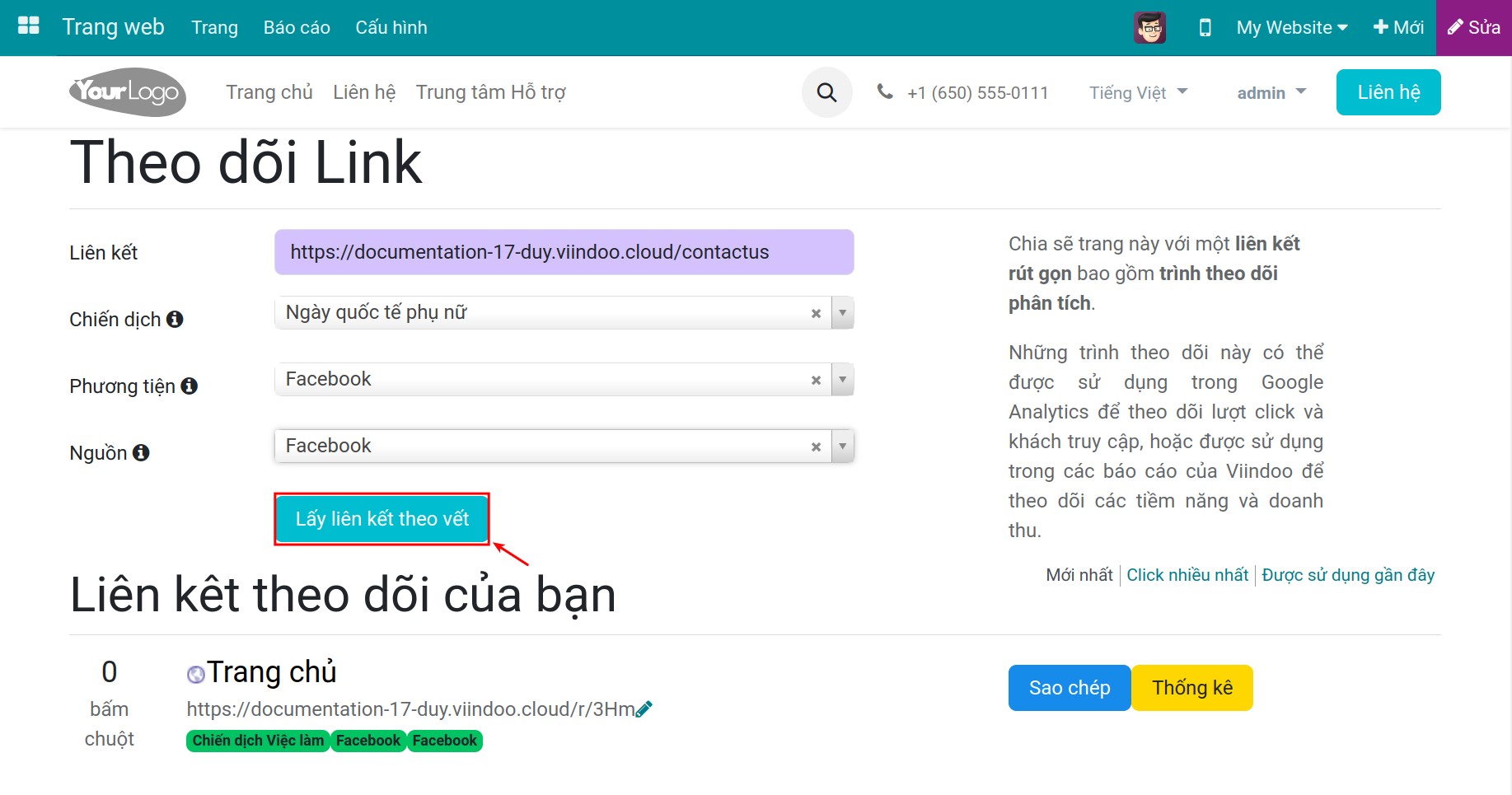Toggle the mobile preview phone icon
This screenshot has width=1512, height=795.
click(x=1205, y=27)
